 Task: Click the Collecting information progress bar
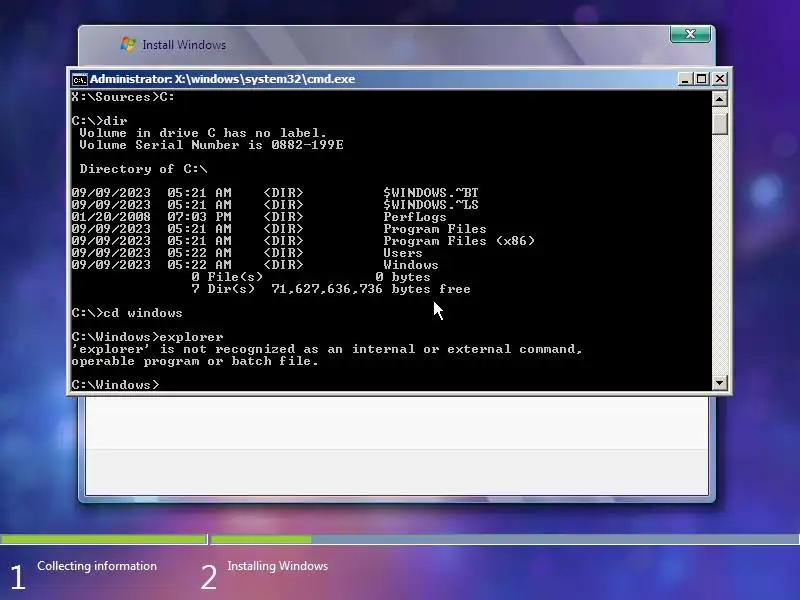[x=104, y=539]
